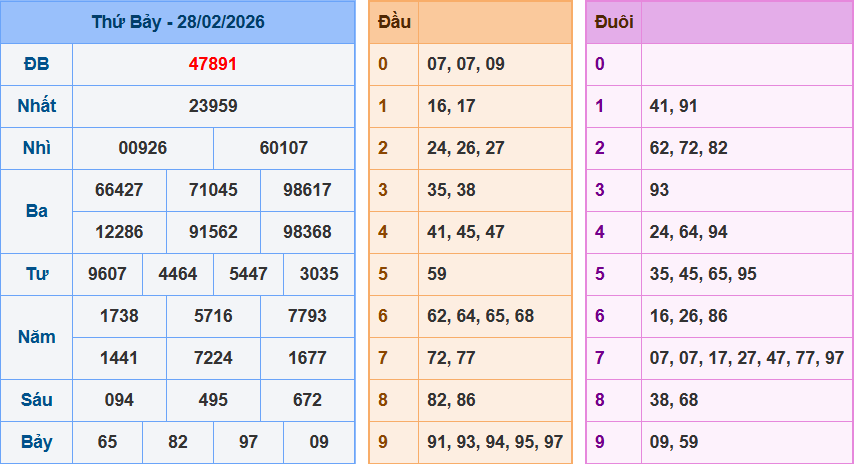Click fifth prize number 7793
Viewport: 854px width, 466px height.
tap(307, 316)
